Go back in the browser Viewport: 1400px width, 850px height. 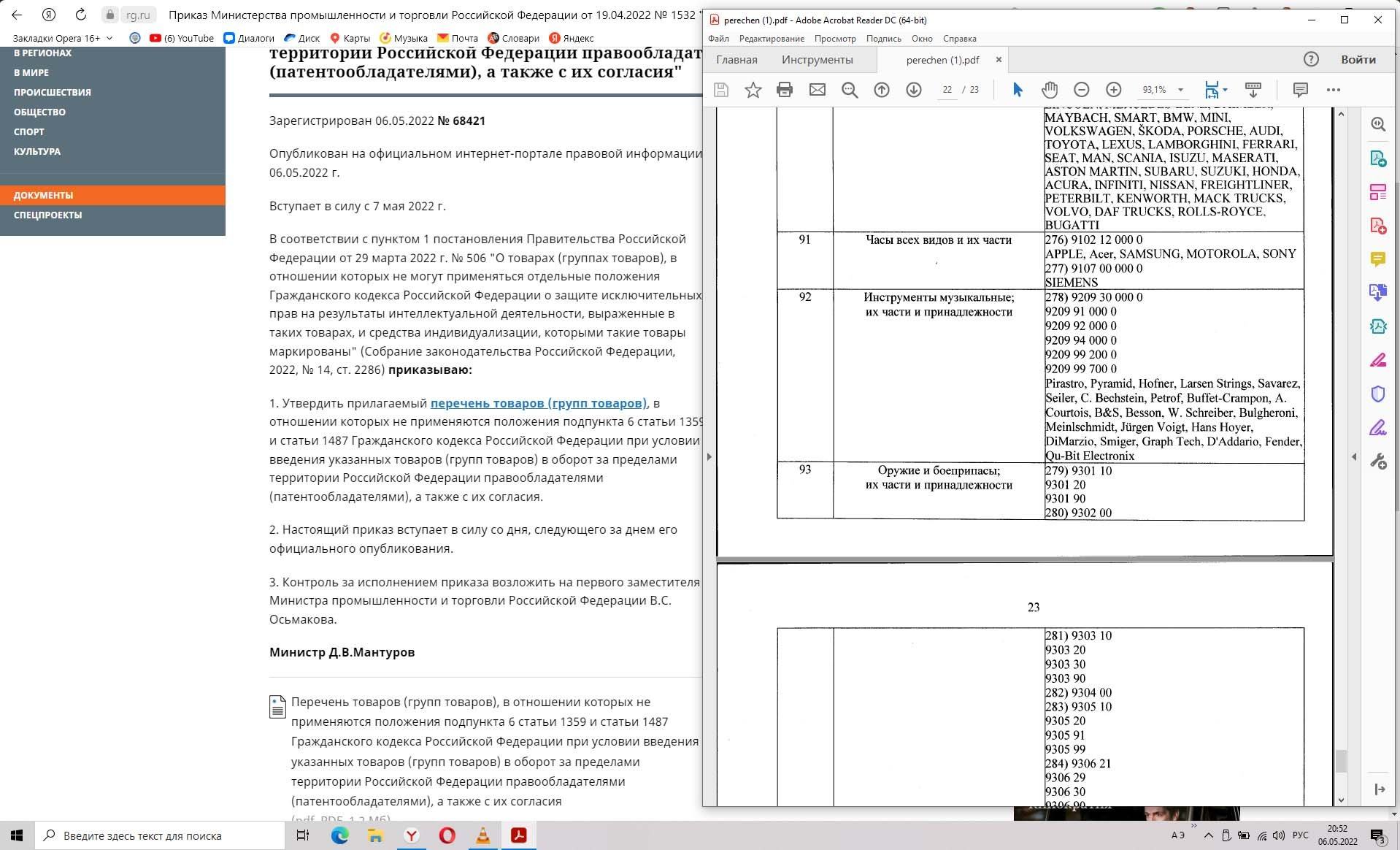coord(17,15)
